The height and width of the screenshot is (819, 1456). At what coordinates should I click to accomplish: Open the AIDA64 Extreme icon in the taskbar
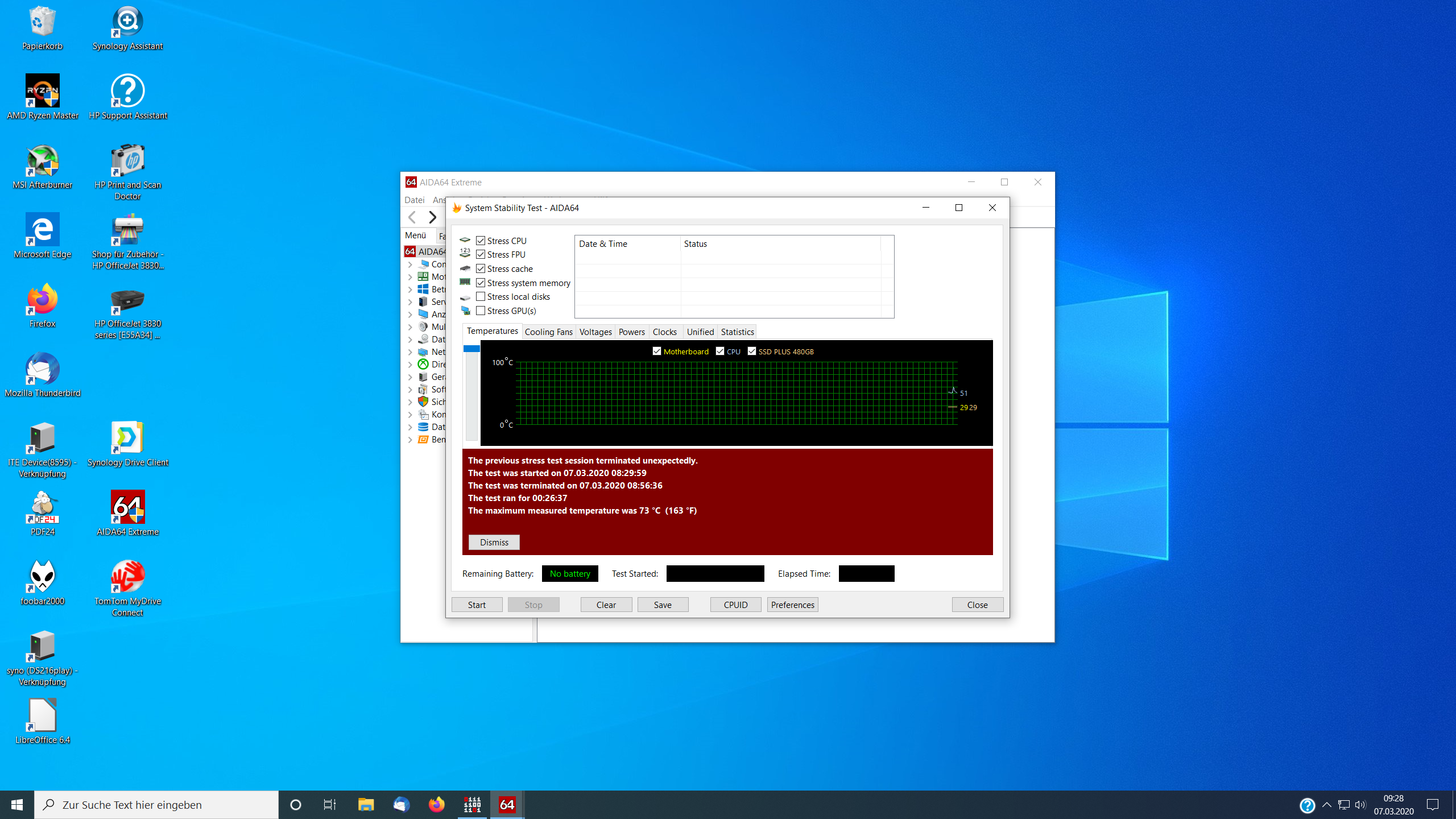coord(506,804)
